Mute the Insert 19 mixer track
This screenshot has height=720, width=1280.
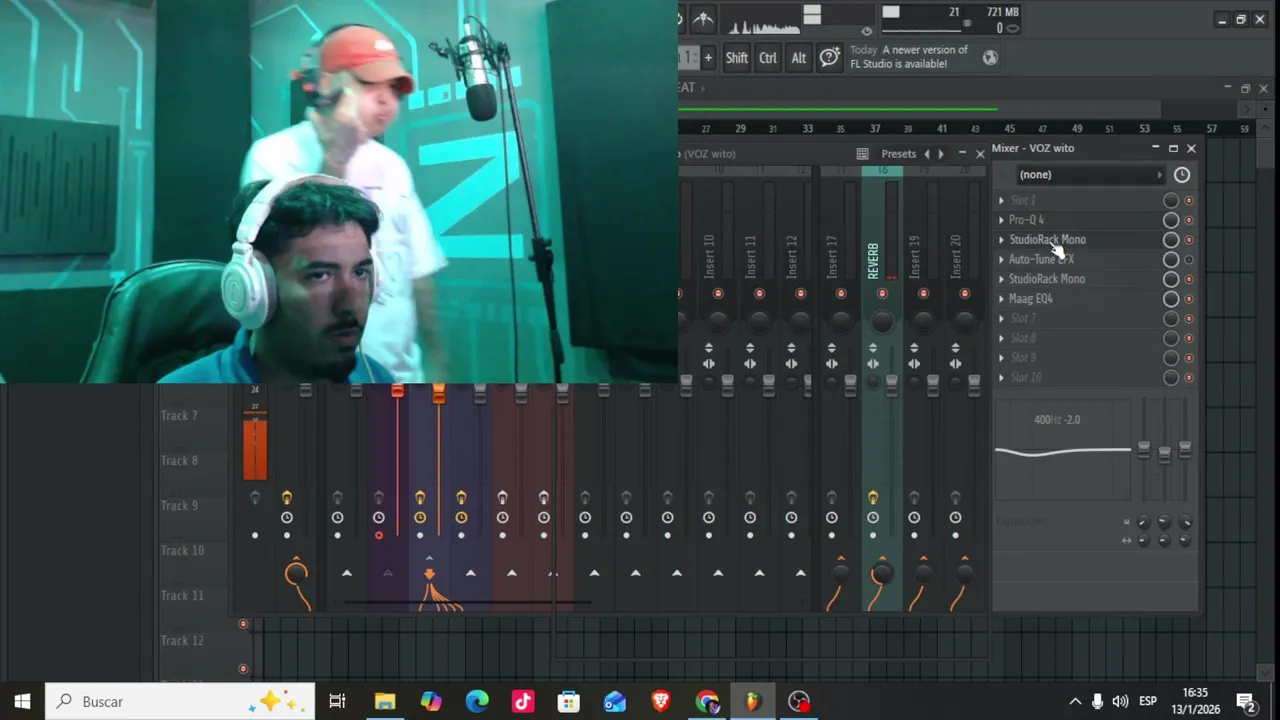coord(923,293)
